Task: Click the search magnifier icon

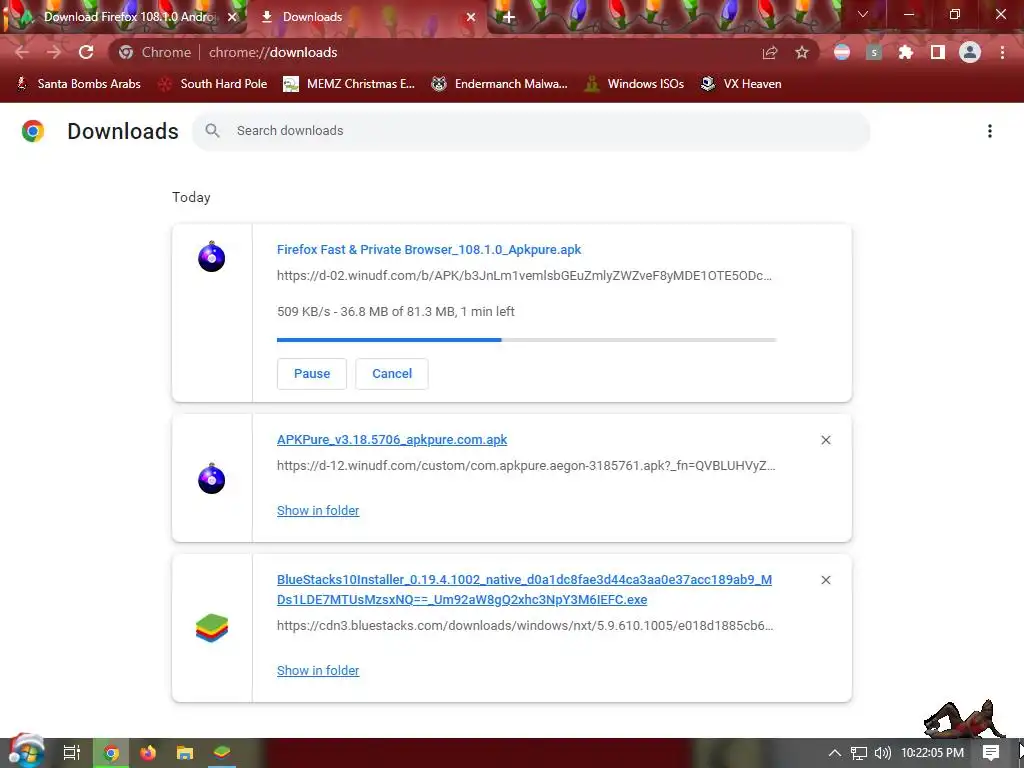Action: 212,131
